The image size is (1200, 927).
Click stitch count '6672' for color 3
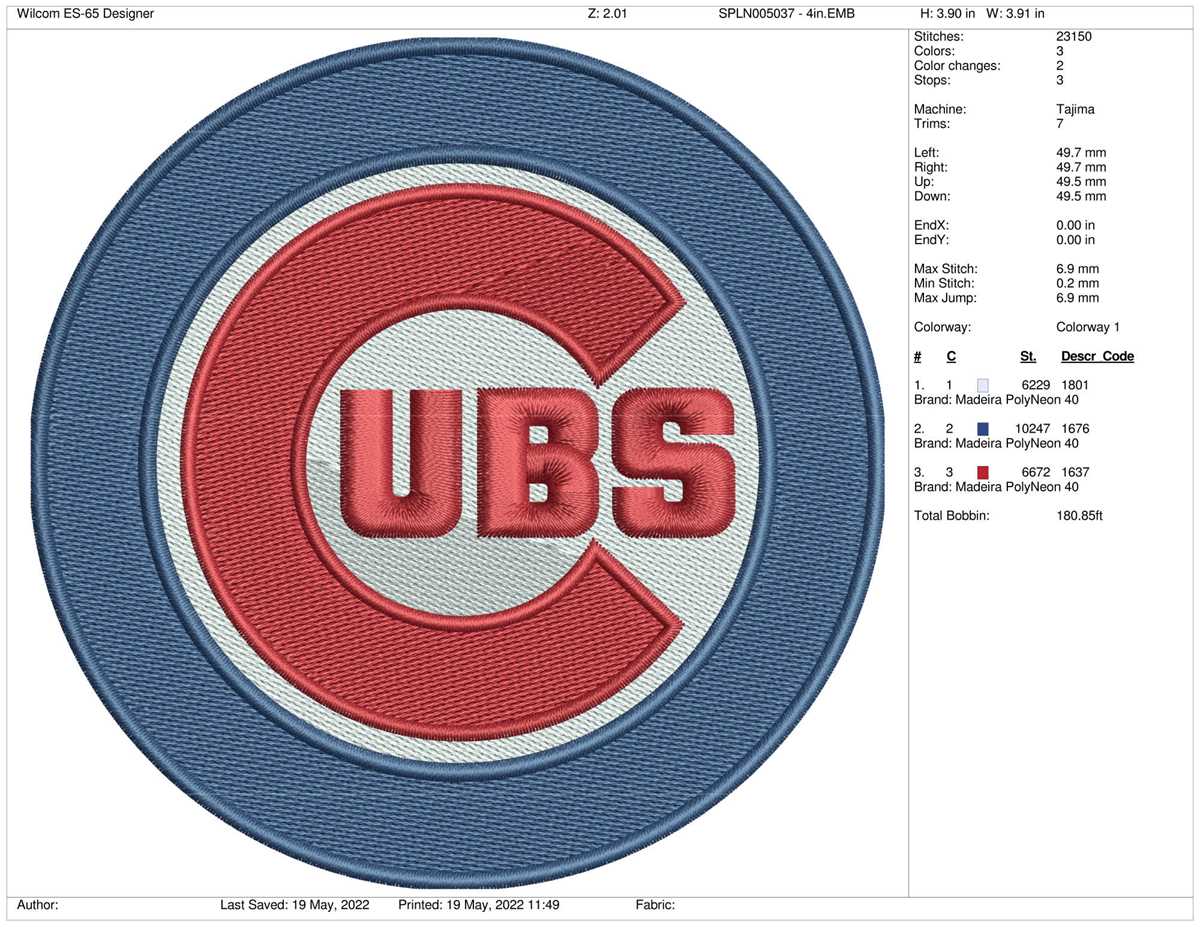1036,472
